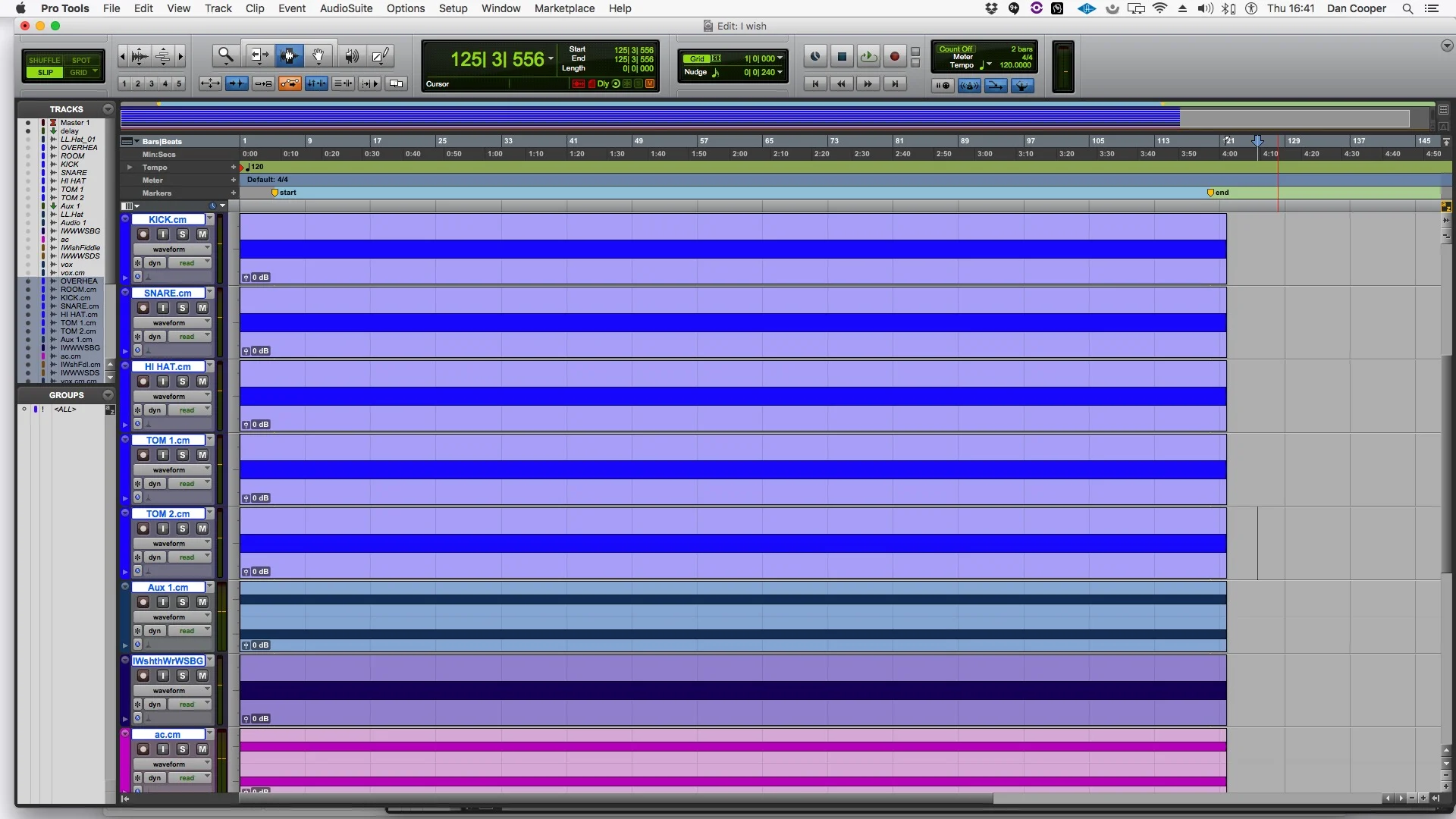Click Return to Zero transport button

pyautogui.click(x=815, y=84)
